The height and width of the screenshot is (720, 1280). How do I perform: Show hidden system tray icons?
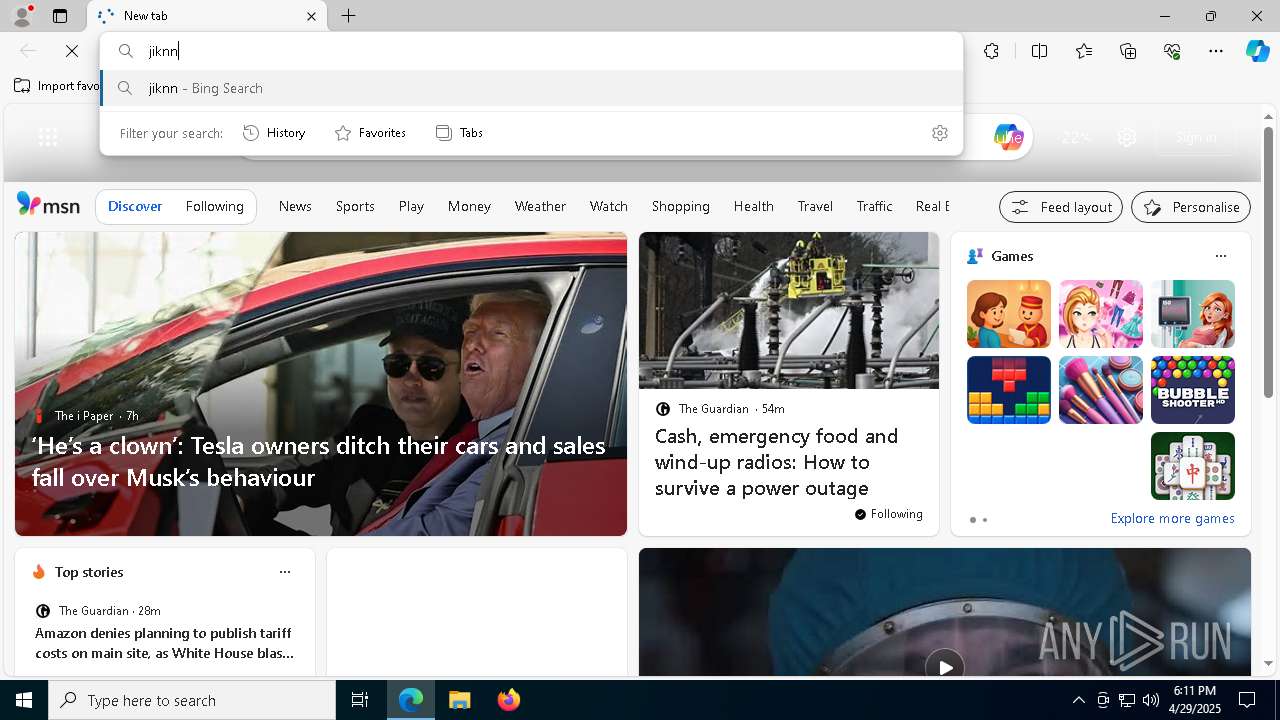pos(1078,700)
